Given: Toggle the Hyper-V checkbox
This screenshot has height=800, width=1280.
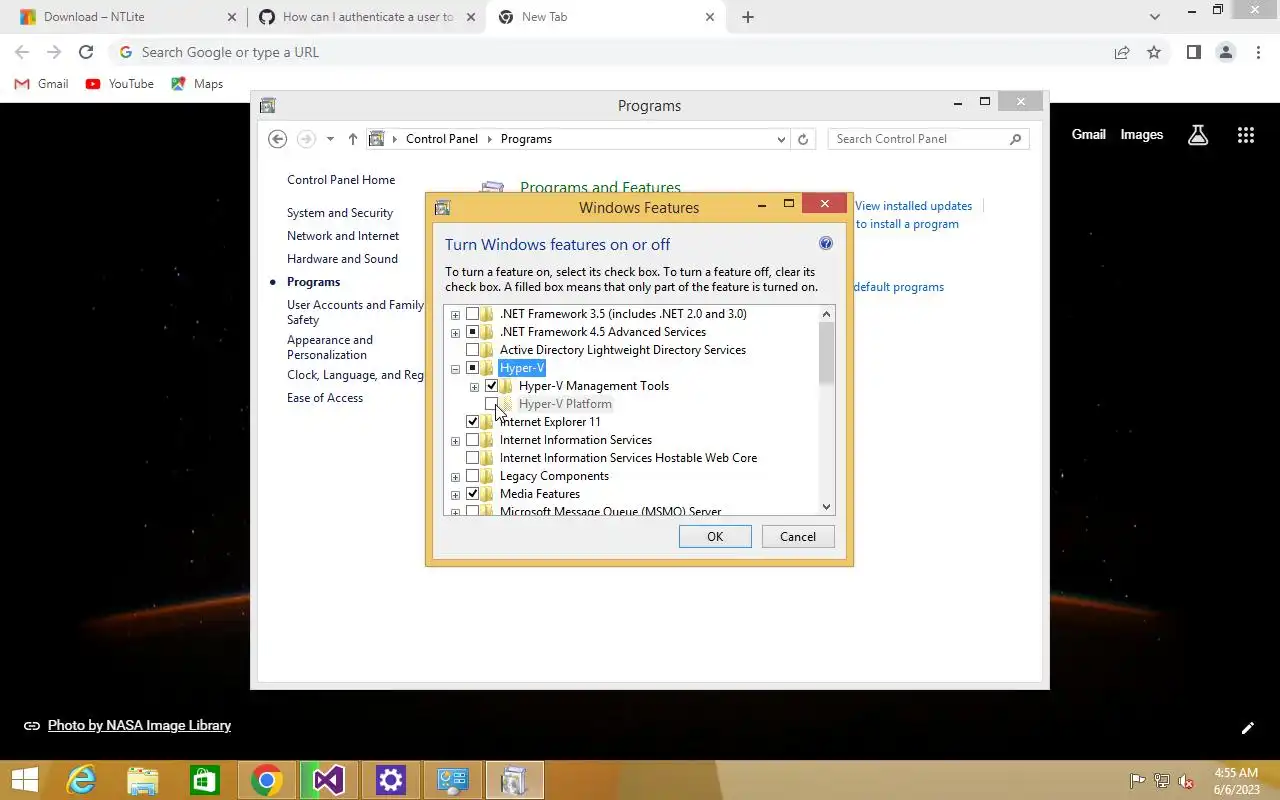Looking at the screenshot, I should pyautogui.click(x=473, y=368).
